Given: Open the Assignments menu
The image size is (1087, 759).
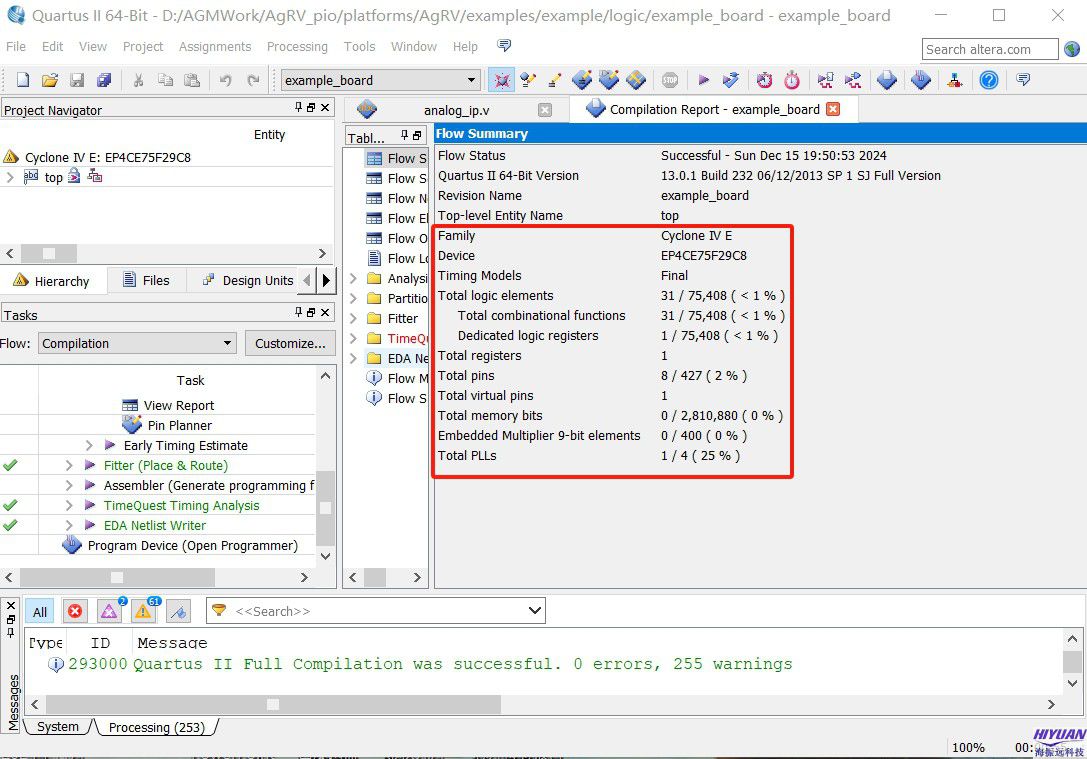Looking at the screenshot, I should click(x=215, y=47).
